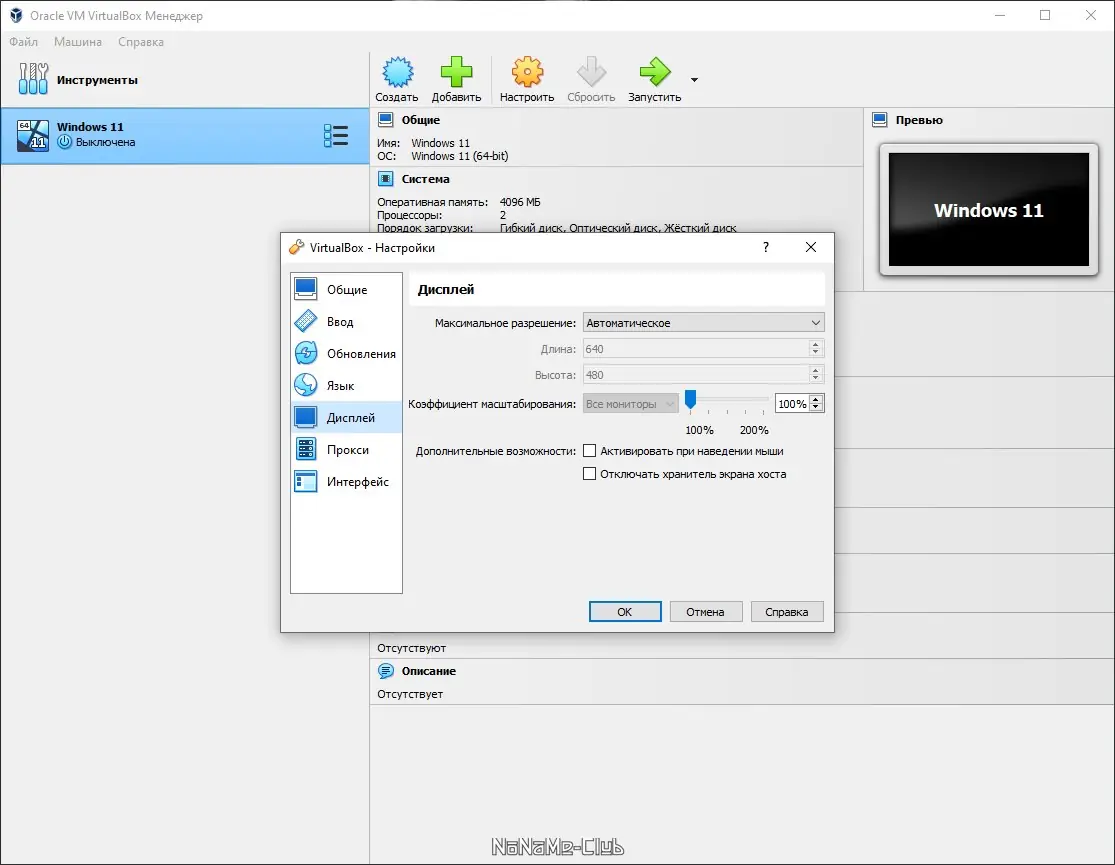Click the Длина width input field
Screen dimensions: 1115x865
tap(695, 349)
